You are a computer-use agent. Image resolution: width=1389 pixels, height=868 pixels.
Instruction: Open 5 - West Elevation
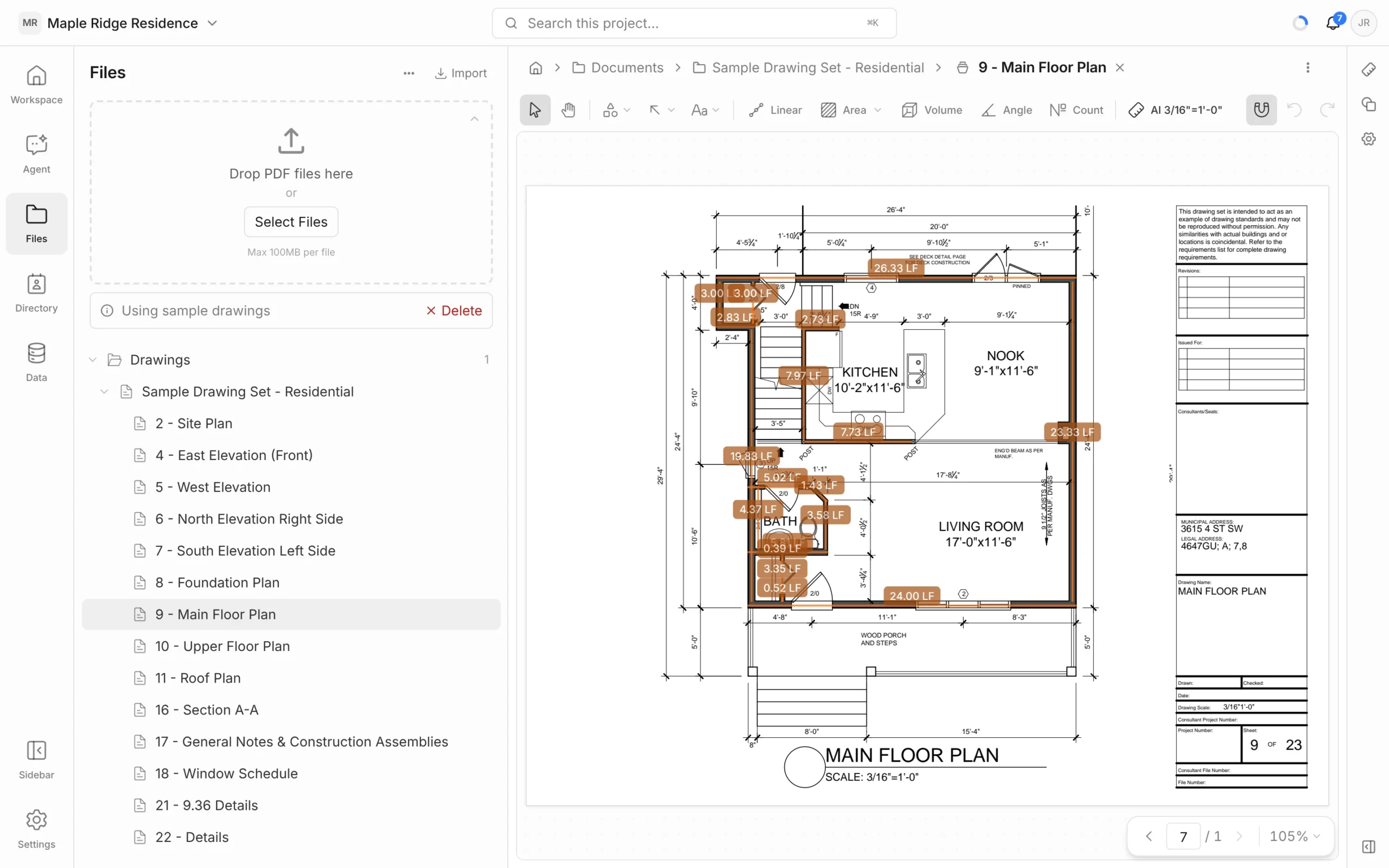point(291,487)
